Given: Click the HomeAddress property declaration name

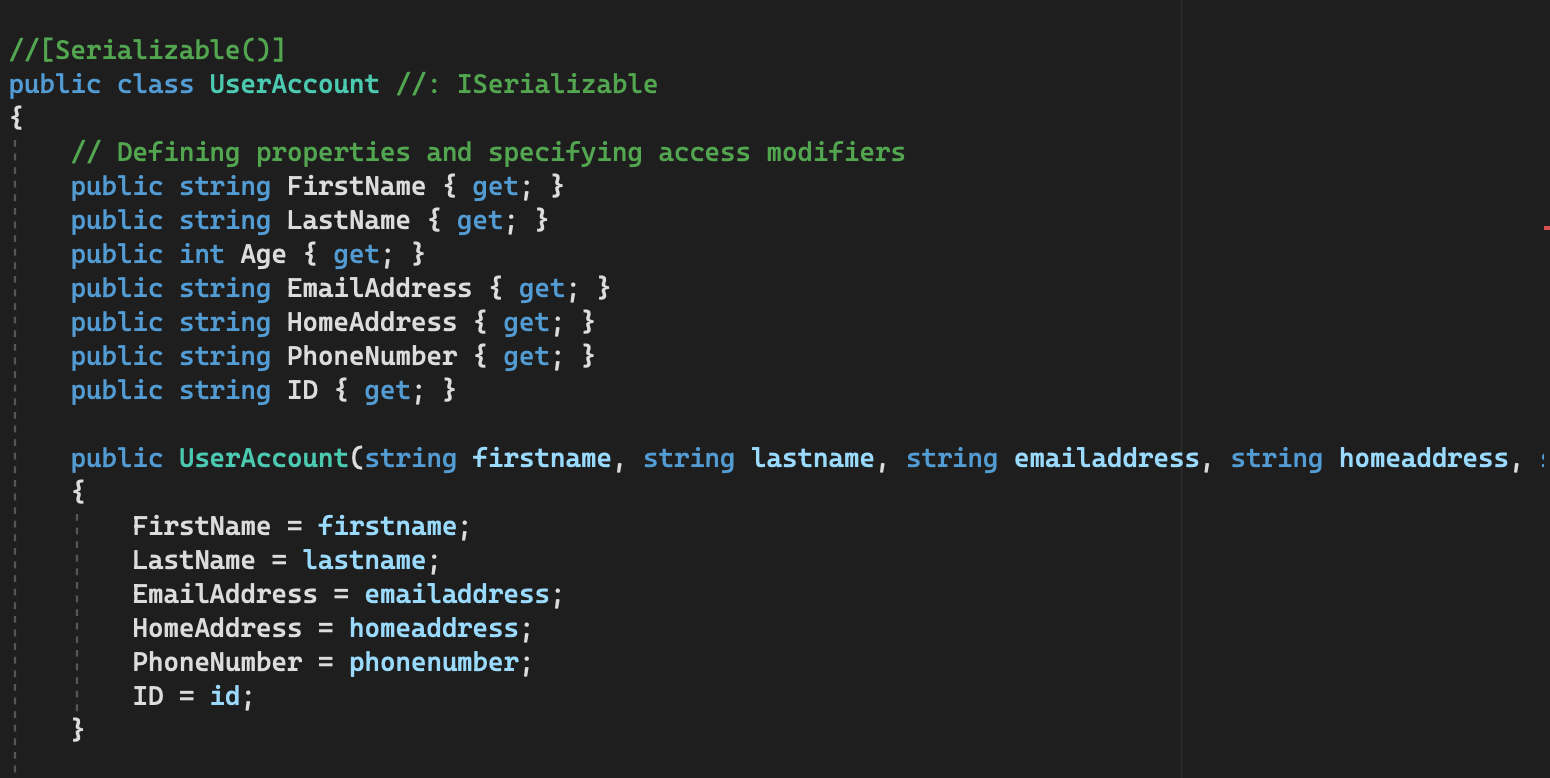Looking at the screenshot, I should (371, 322).
